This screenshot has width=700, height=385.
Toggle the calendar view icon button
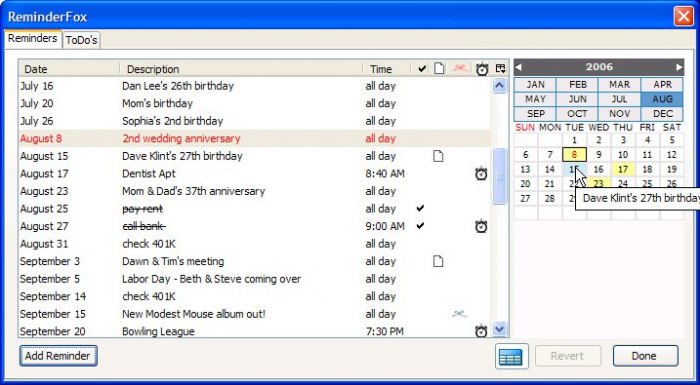point(512,356)
